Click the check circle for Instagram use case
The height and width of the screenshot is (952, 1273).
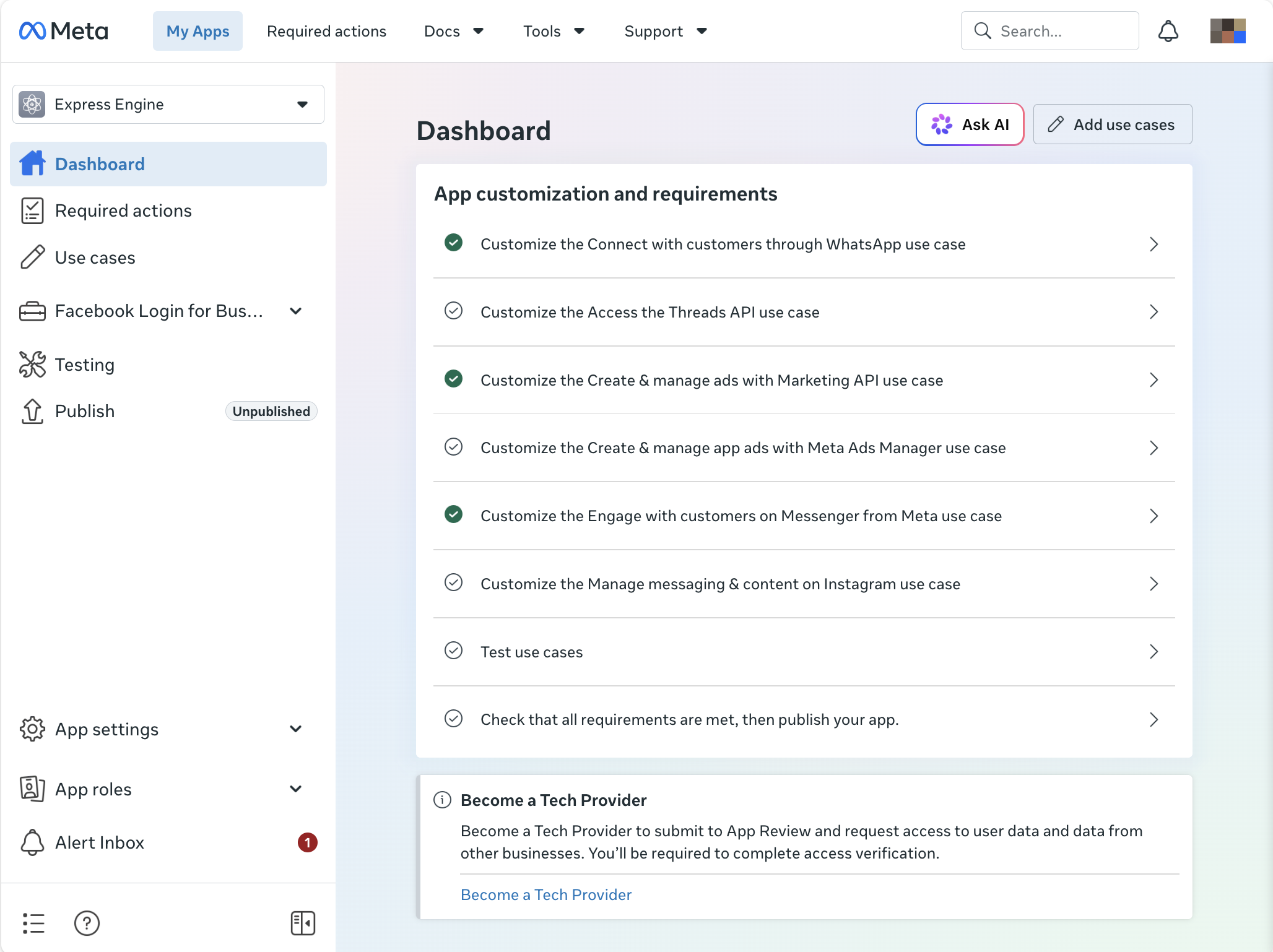tap(454, 582)
